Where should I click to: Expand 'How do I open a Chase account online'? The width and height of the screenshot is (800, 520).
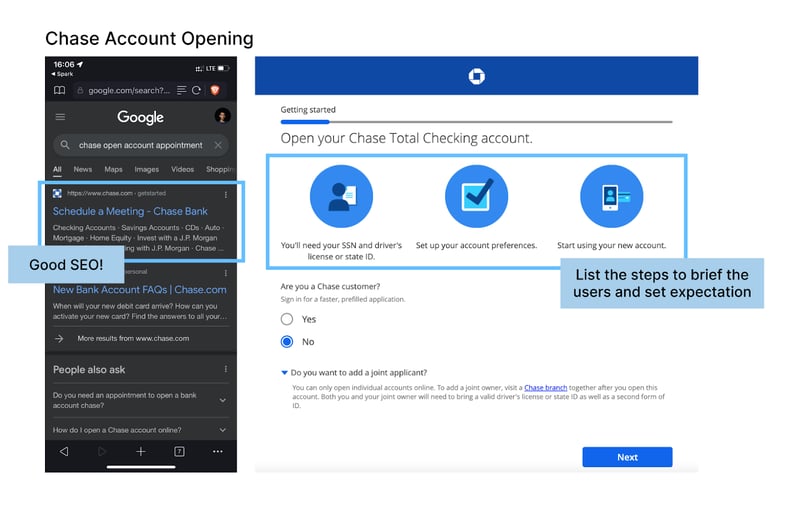[222, 430]
